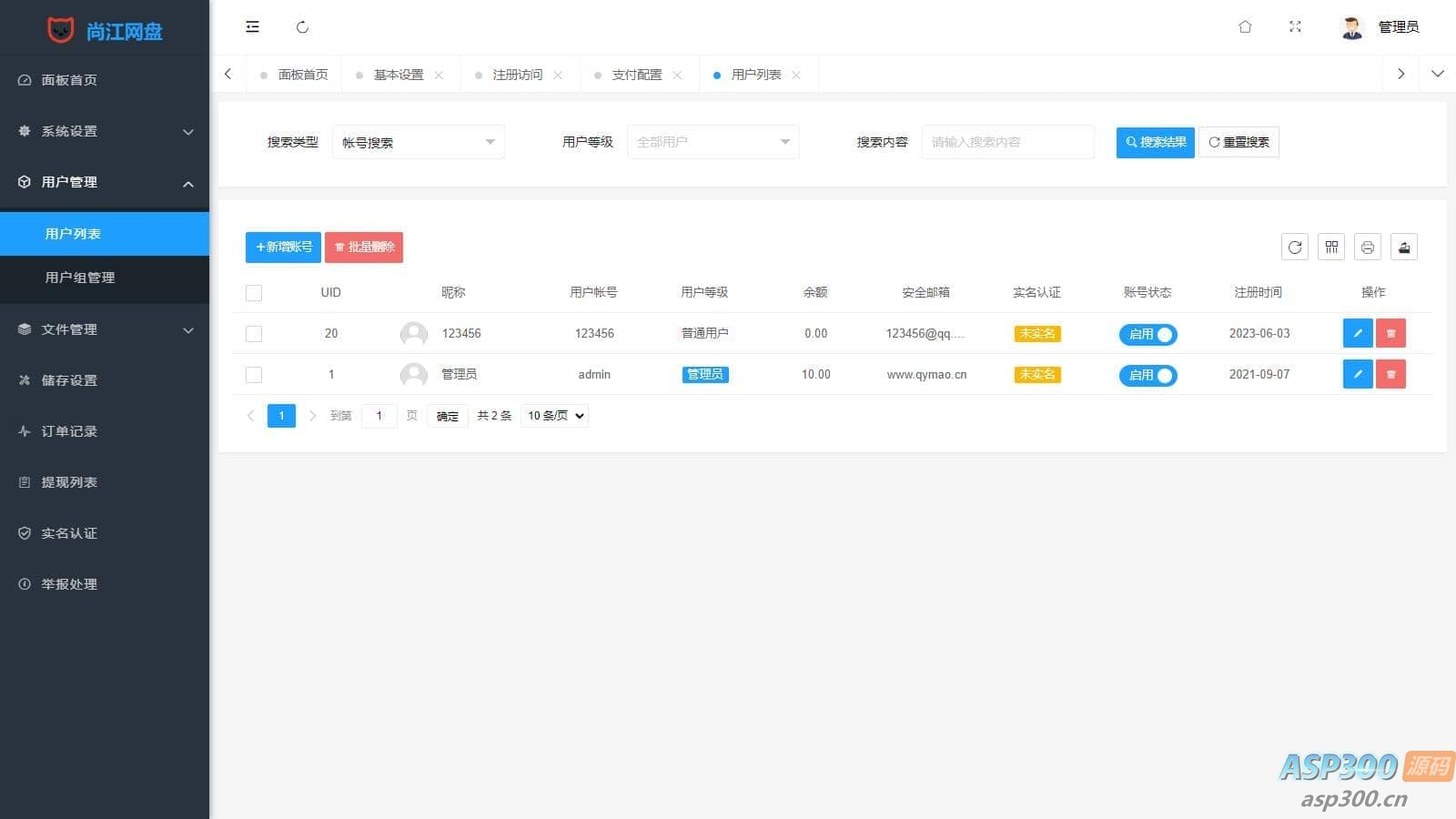Toggle fullscreen mode icon
The height and width of the screenshot is (819, 1456).
[1295, 27]
